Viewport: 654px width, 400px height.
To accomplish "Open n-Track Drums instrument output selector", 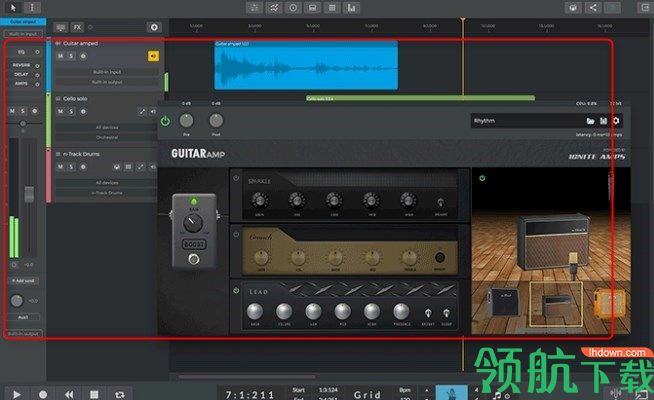I will (x=107, y=193).
